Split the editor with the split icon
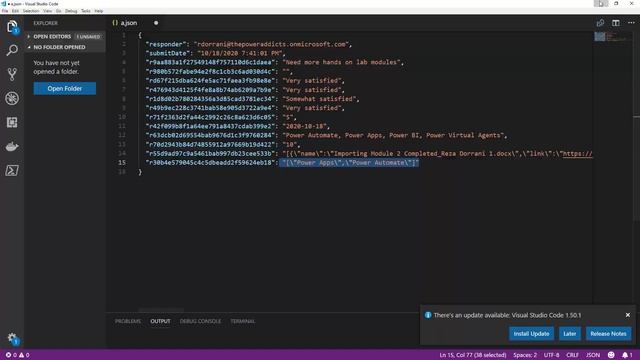 tap(616, 23)
